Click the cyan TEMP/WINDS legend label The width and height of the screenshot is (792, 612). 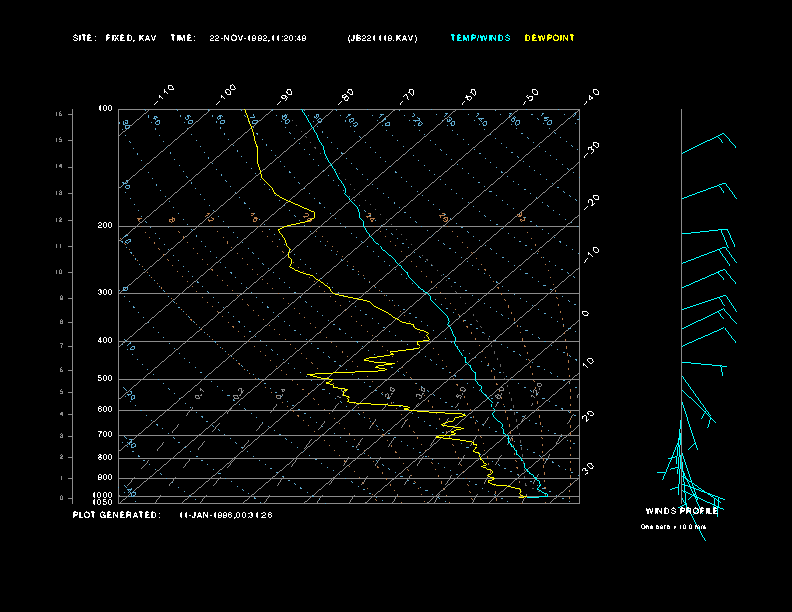[x=480, y=38]
